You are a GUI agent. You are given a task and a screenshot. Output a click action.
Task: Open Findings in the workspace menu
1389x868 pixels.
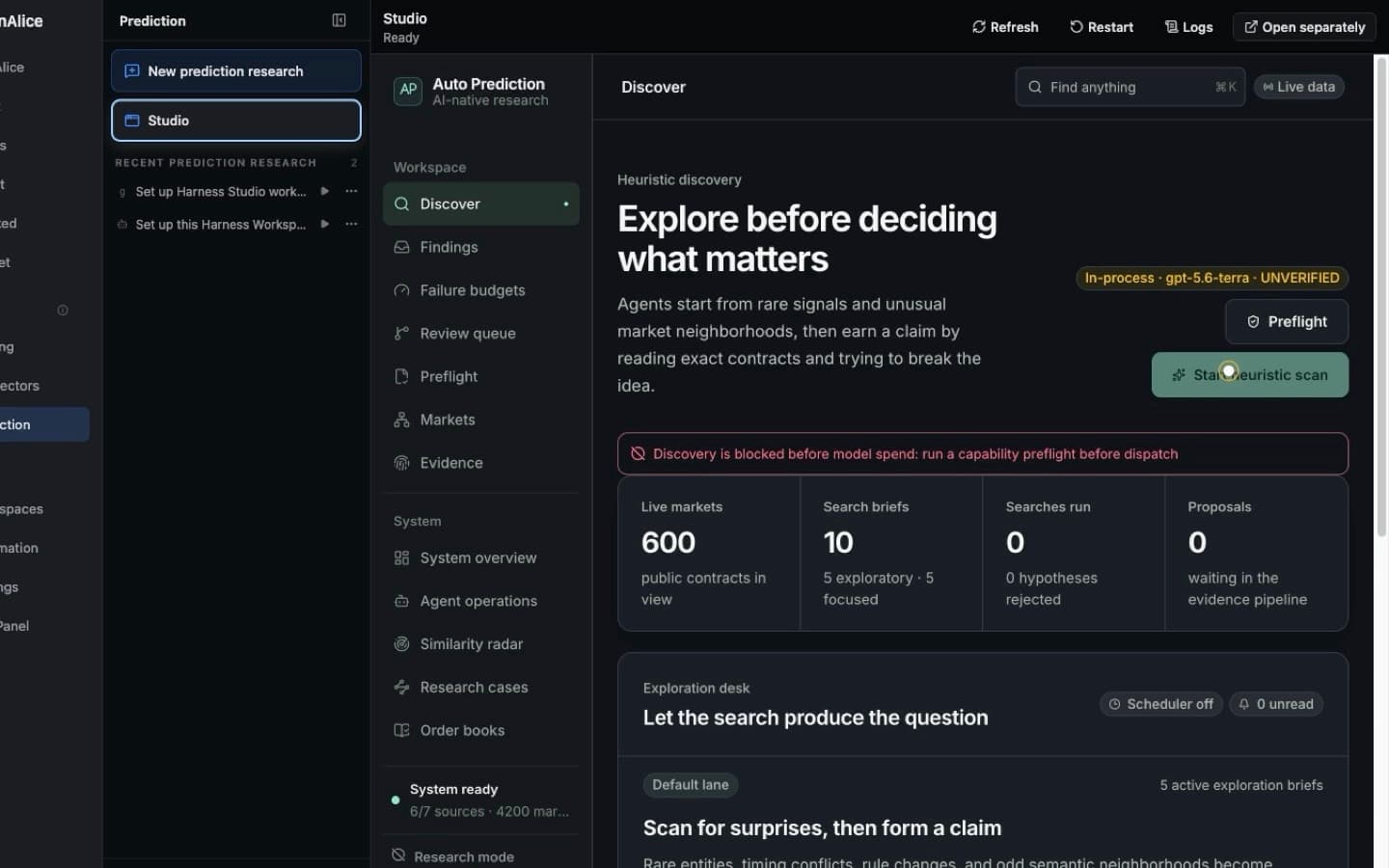[x=481, y=247]
